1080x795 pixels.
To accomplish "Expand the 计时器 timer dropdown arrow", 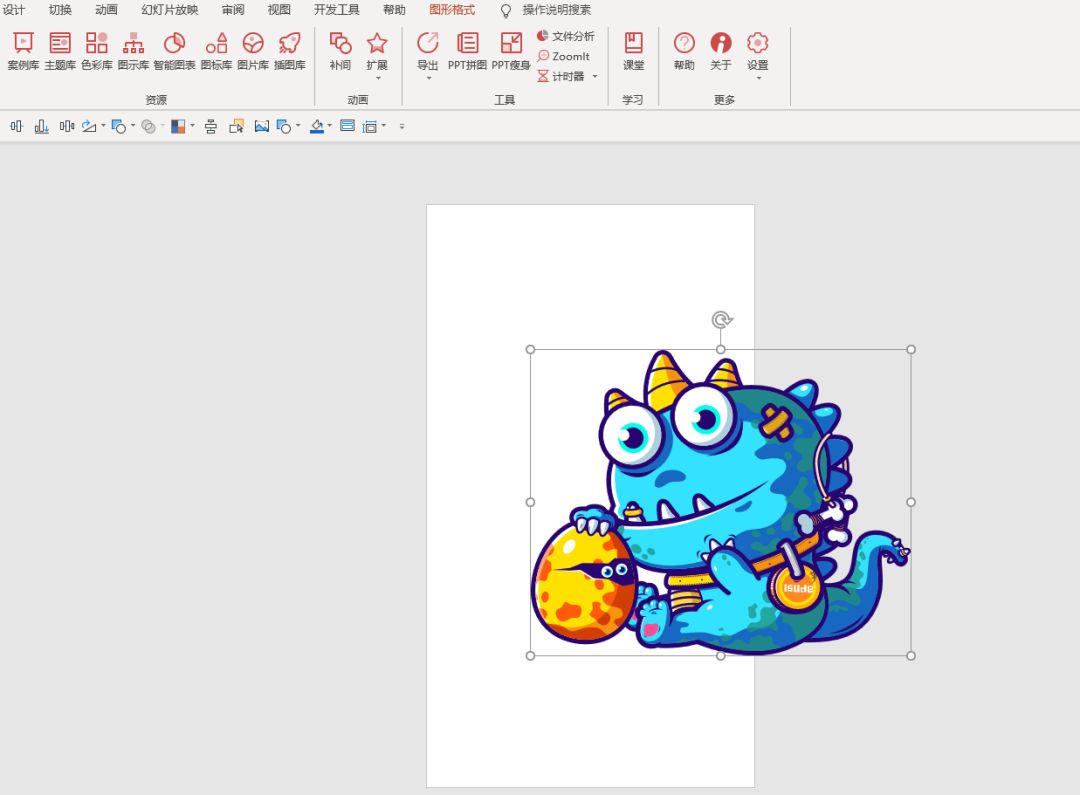I will coord(595,76).
